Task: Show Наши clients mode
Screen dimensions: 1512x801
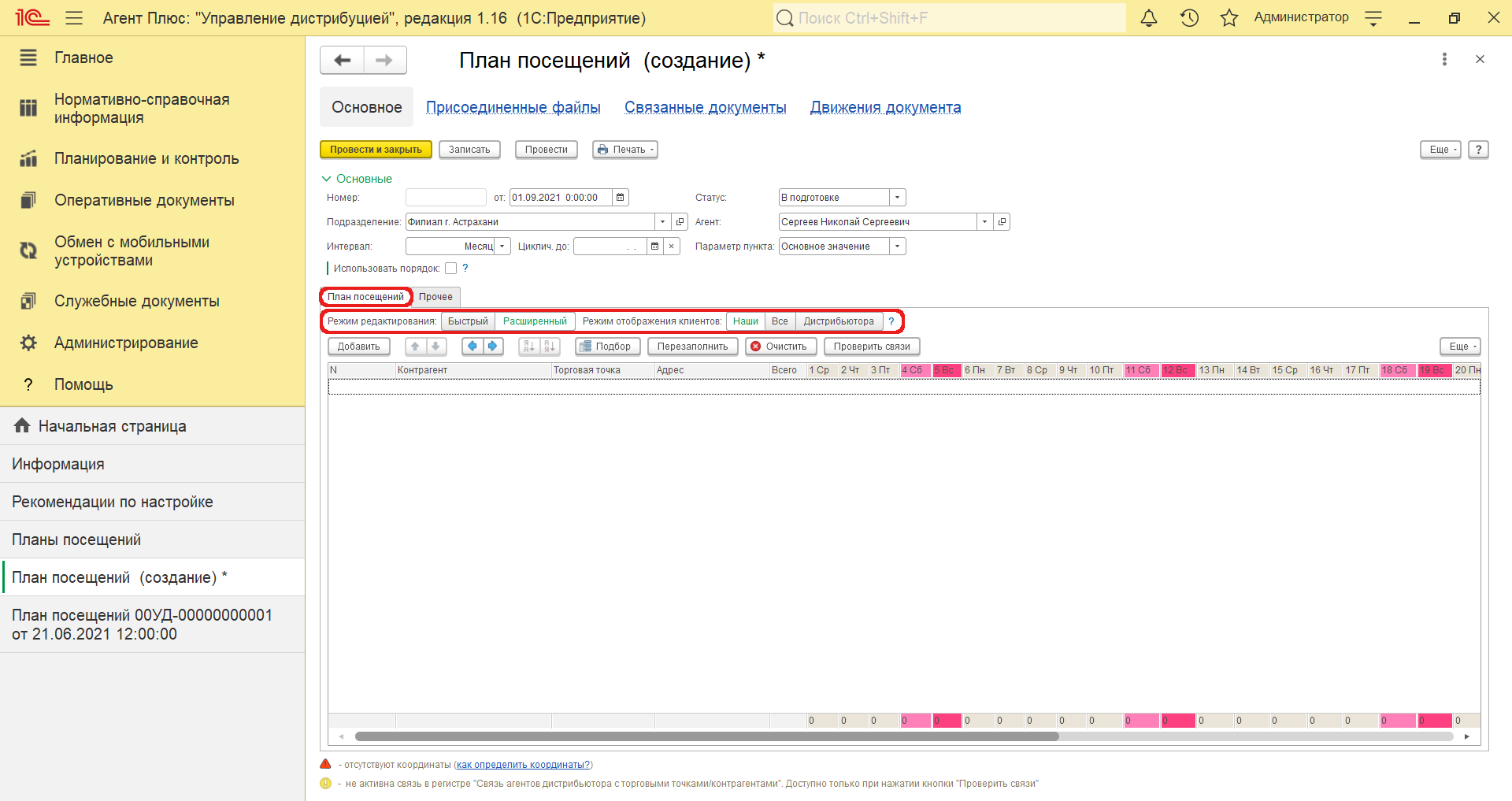Action: [745, 321]
